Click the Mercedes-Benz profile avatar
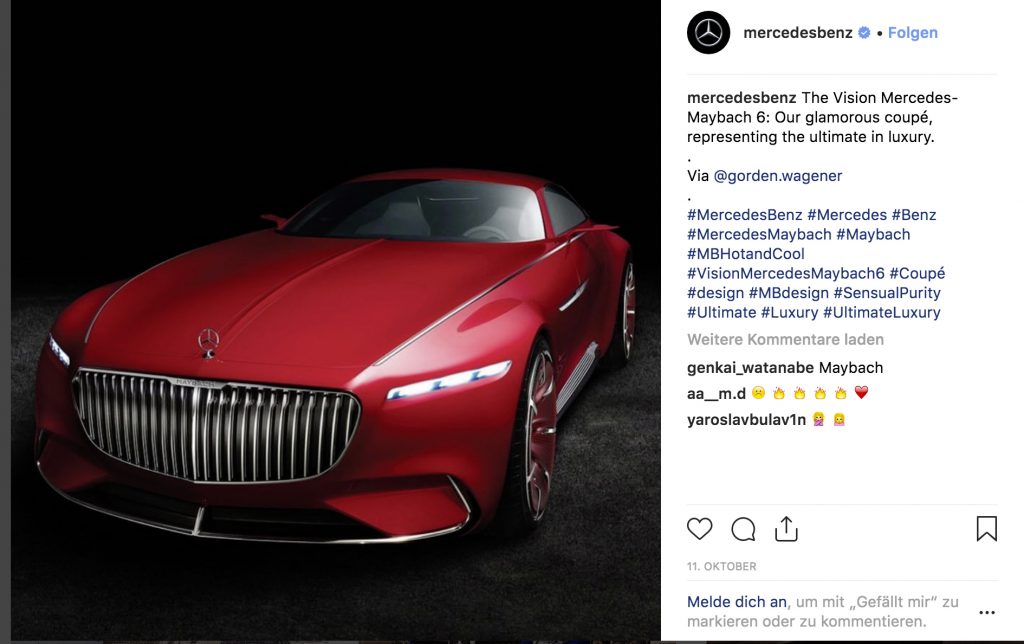The width and height of the screenshot is (1024, 644). (709, 33)
